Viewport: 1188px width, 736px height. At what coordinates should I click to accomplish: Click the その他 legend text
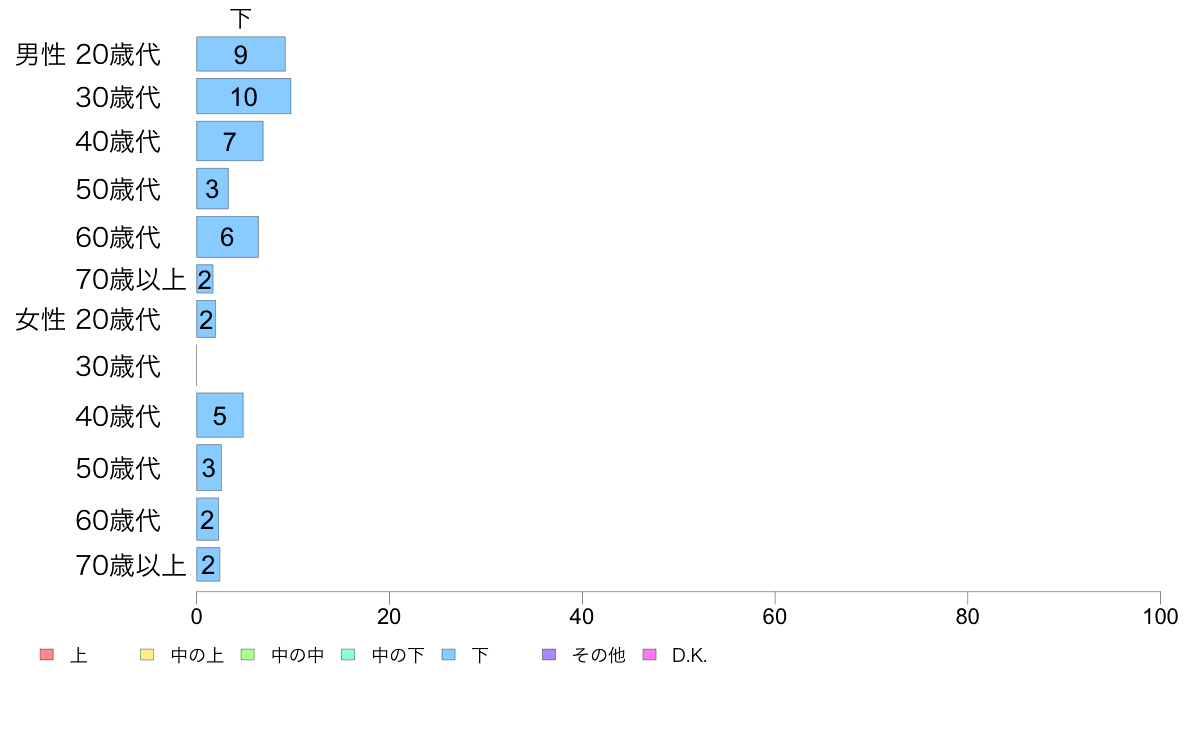599,655
